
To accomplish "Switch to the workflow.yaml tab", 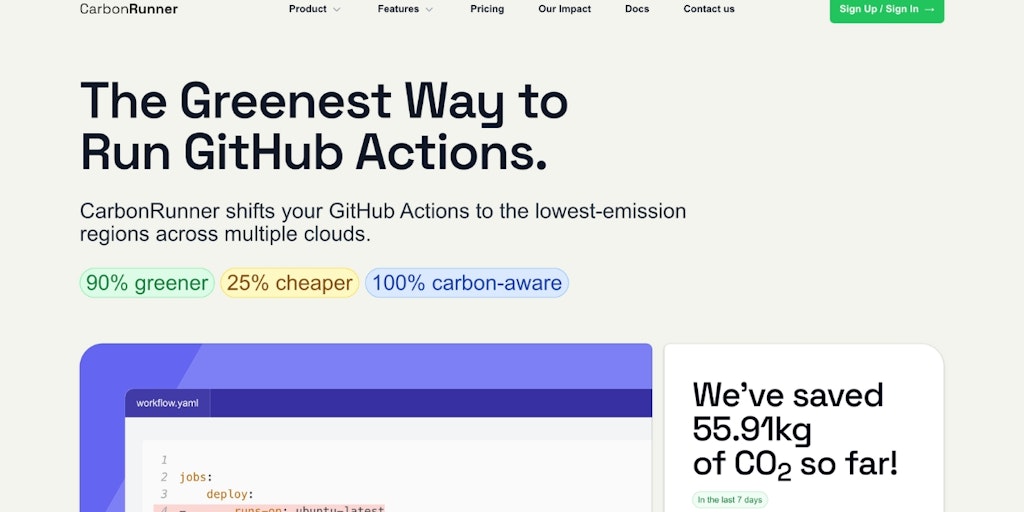I will (x=168, y=403).
